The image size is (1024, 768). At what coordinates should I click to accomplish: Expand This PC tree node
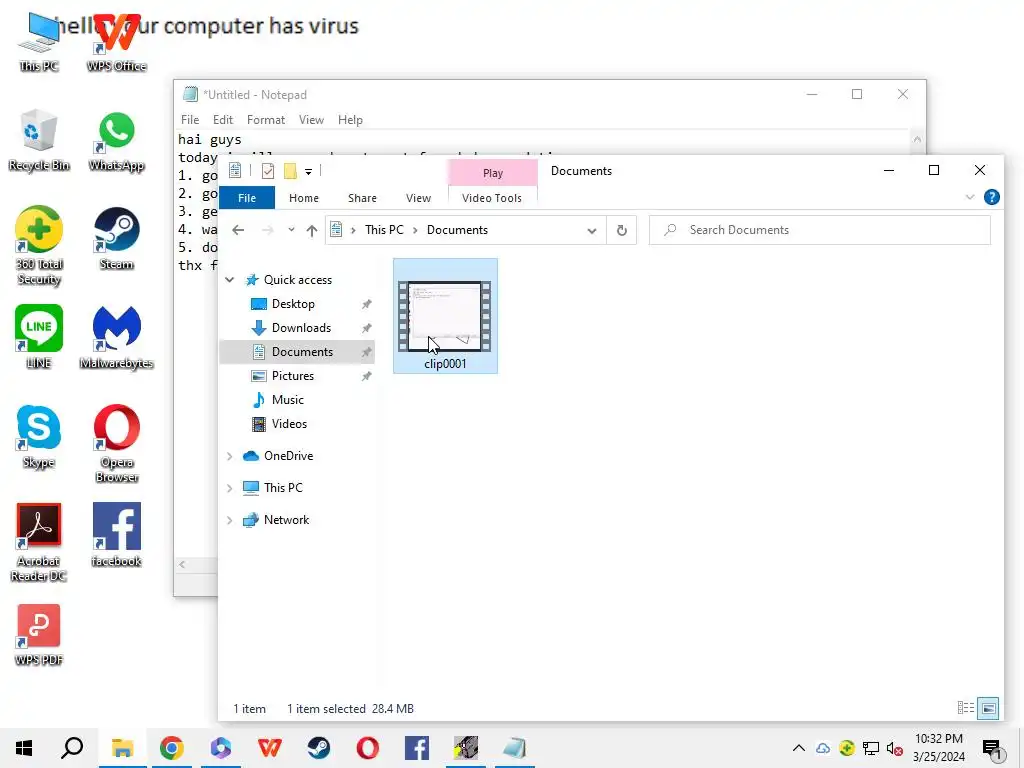pyautogui.click(x=229, y=488)
